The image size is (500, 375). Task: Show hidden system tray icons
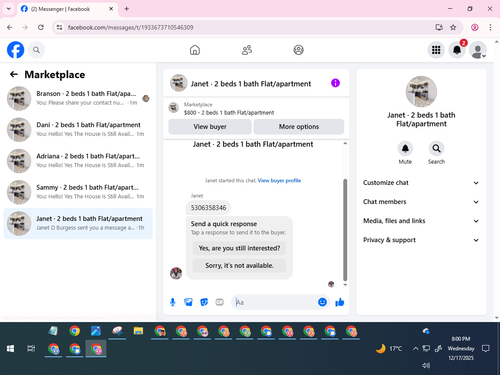[415, 349]
